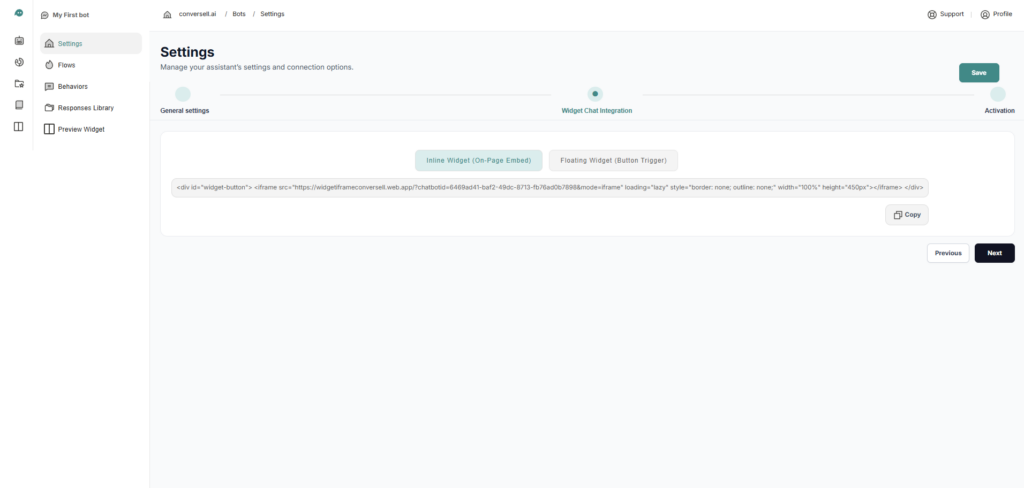Click the embed code text field

click(x=549, y=187)
